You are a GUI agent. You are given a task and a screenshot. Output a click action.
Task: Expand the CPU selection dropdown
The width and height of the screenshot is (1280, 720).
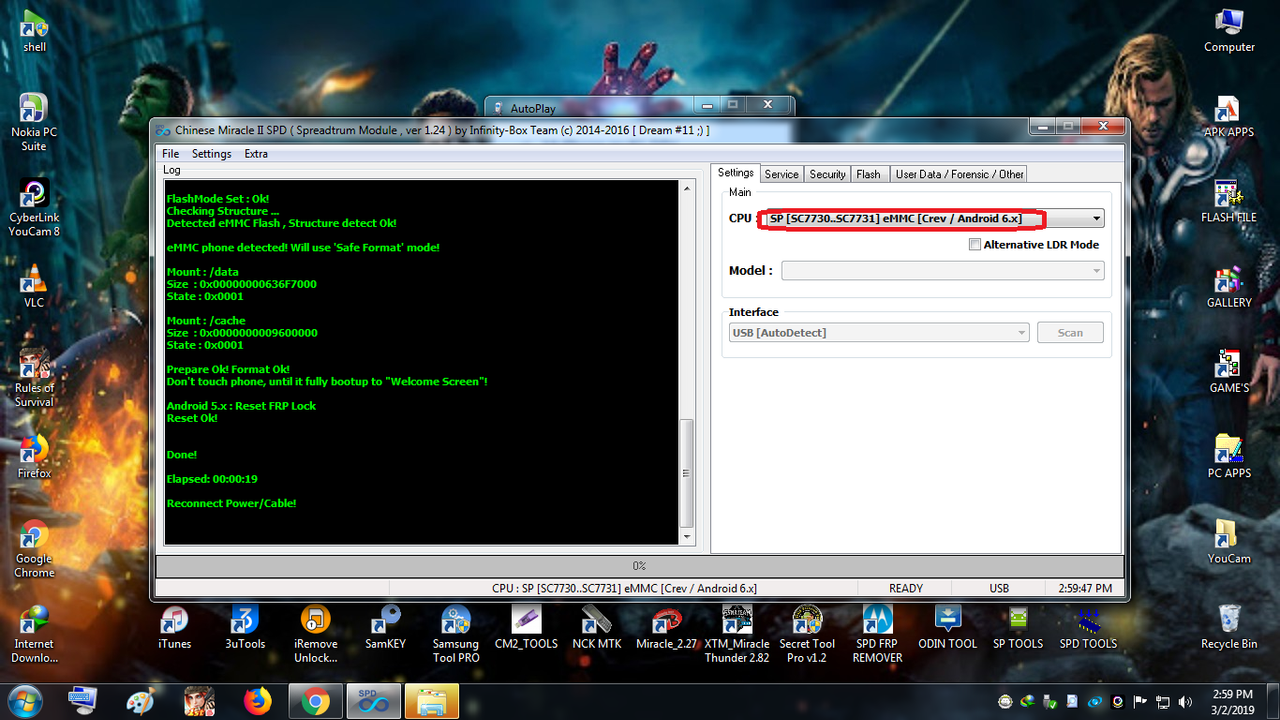click(x=1097, y=218)
